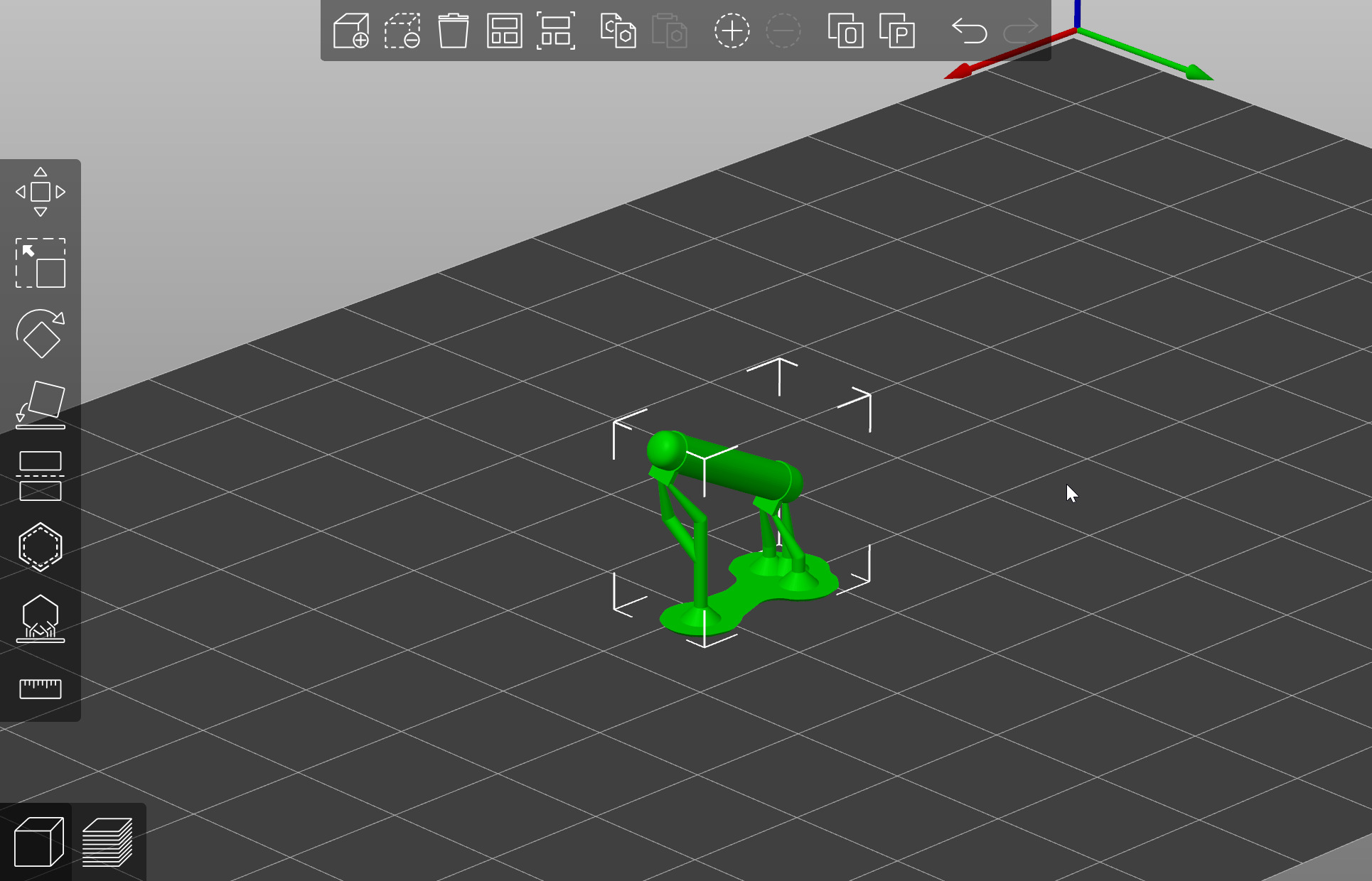
Task: Select the Measure ruler tool
Action: (x=41, y=688)
